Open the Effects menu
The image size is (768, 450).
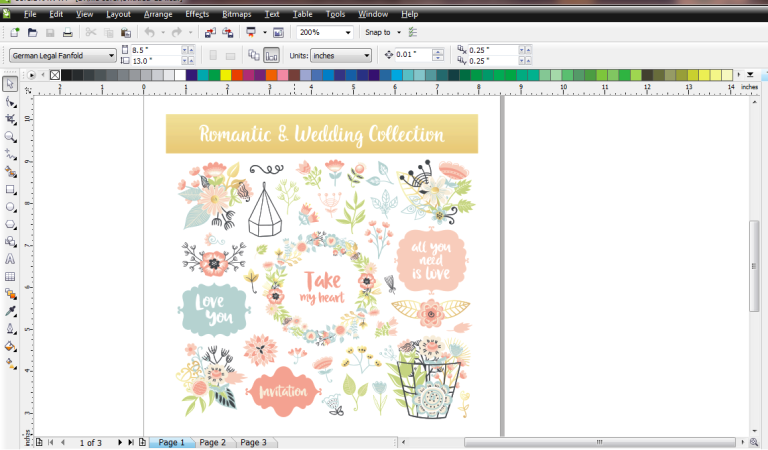(197, 14)
